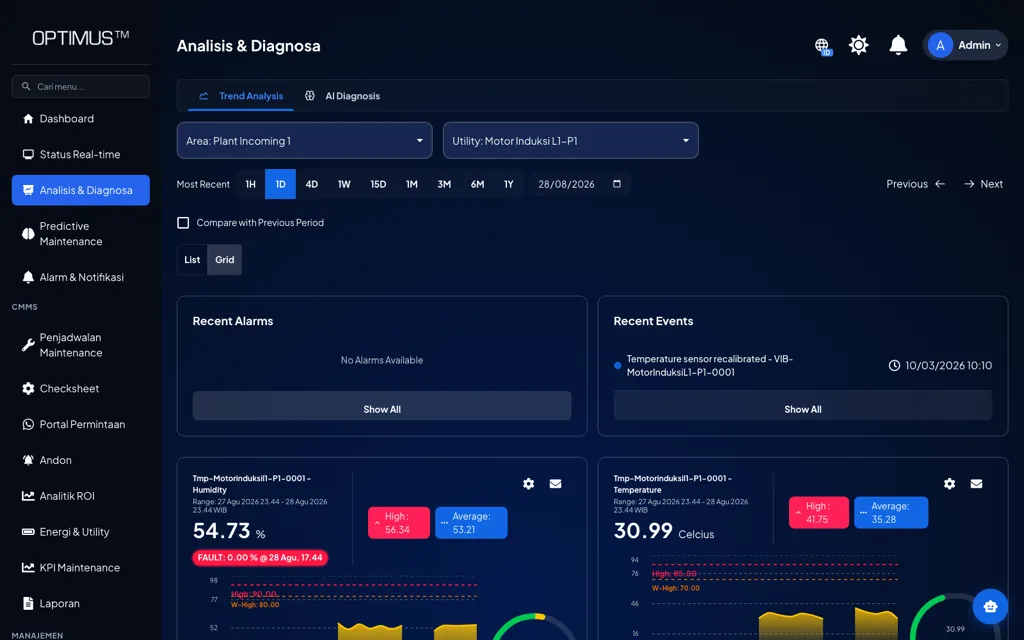Click Humidity Average 53.21 badge
Viewport: 1024px width, 640px height.
471,522
